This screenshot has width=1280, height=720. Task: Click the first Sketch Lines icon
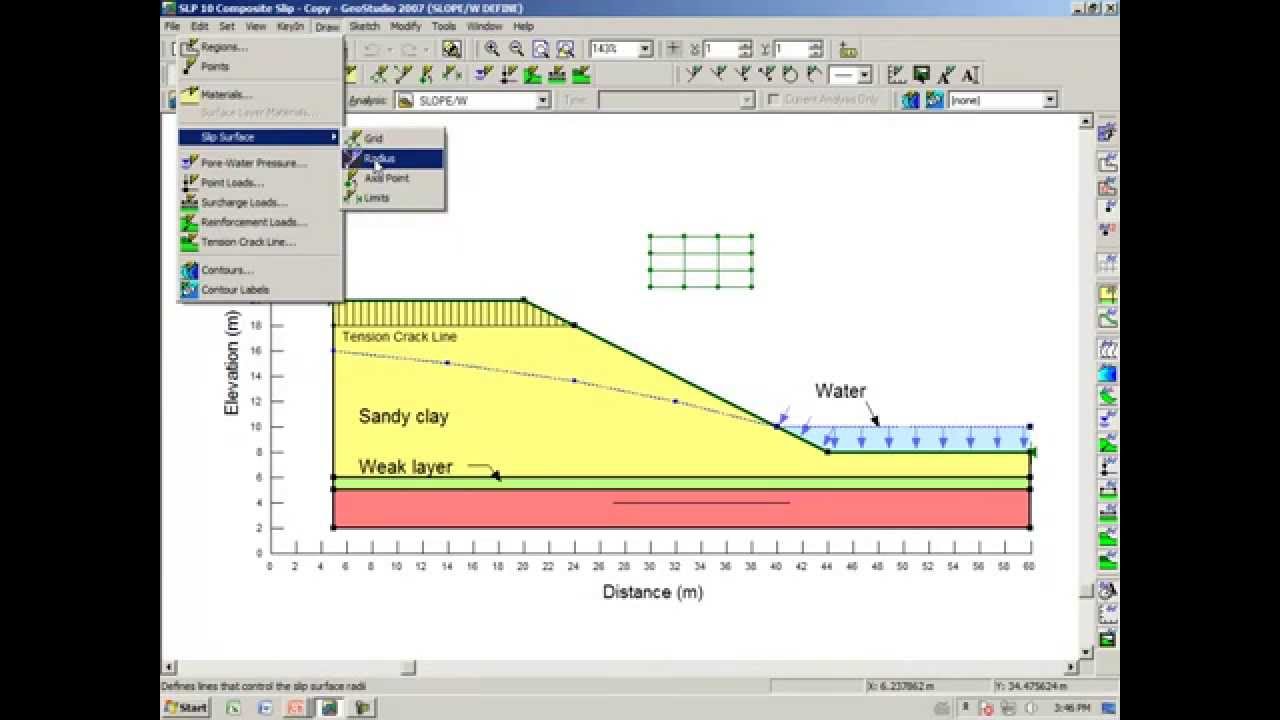(x=693, y=75)
